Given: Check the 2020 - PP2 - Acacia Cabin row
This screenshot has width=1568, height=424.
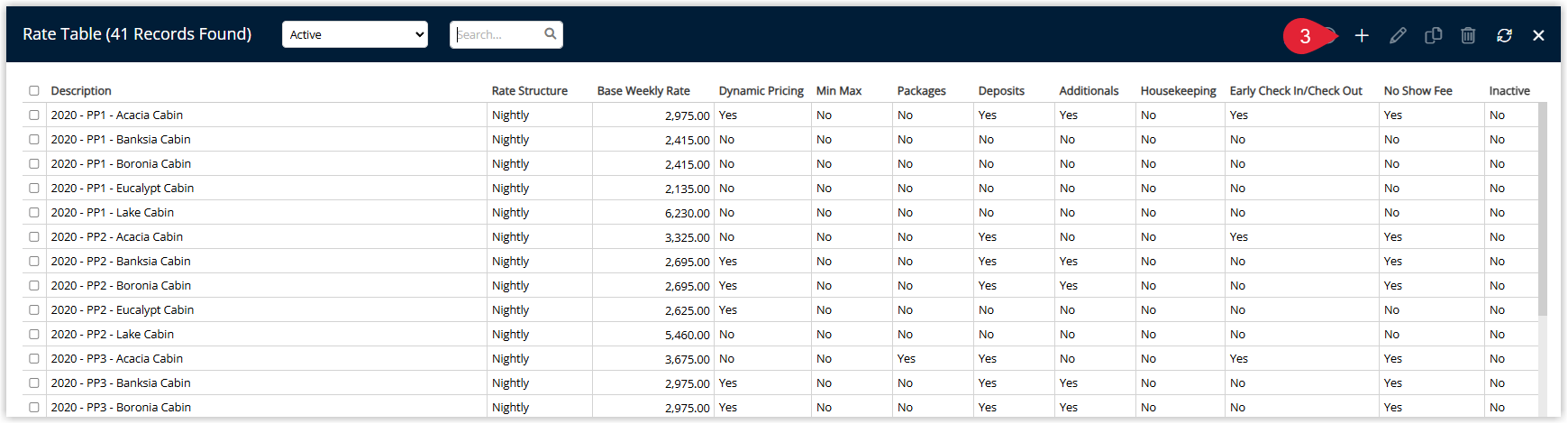Looking at the screenshot, I should coord(34,237).
